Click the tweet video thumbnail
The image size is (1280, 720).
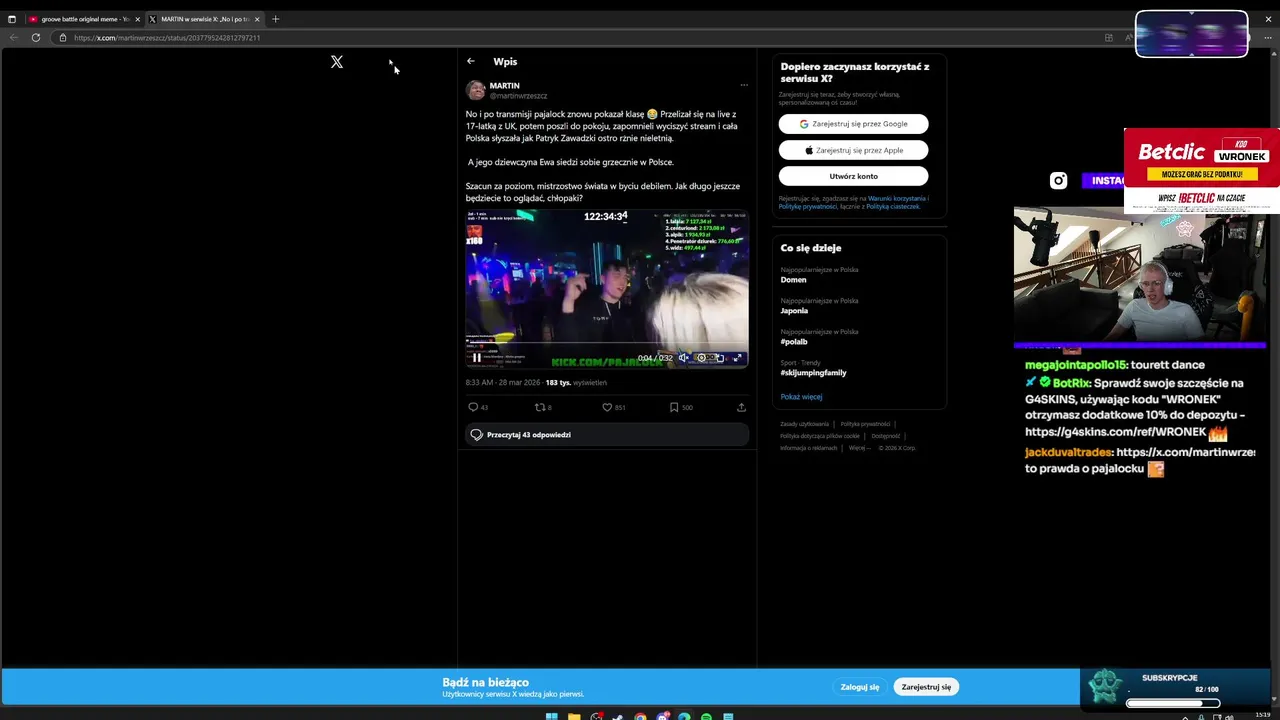pyautogui.click(x=606, y=288)
